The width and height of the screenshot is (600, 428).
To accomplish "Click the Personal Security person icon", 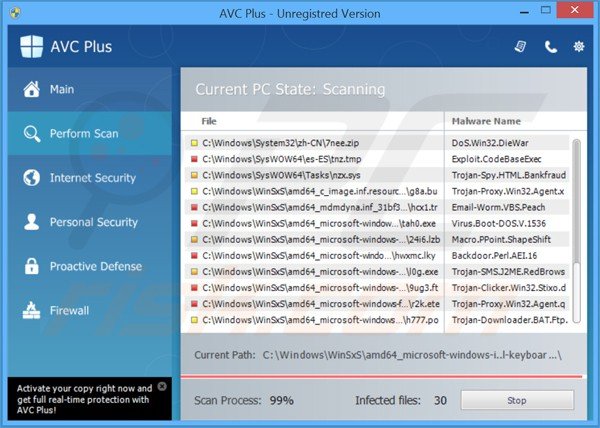I will pos(31,222).
